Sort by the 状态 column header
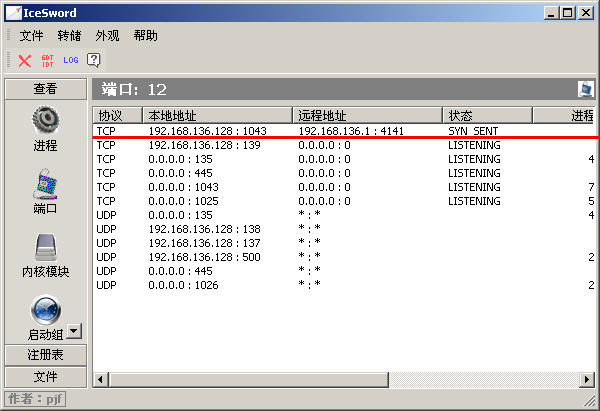Viewport: 600px width, 411px height. 488,115
